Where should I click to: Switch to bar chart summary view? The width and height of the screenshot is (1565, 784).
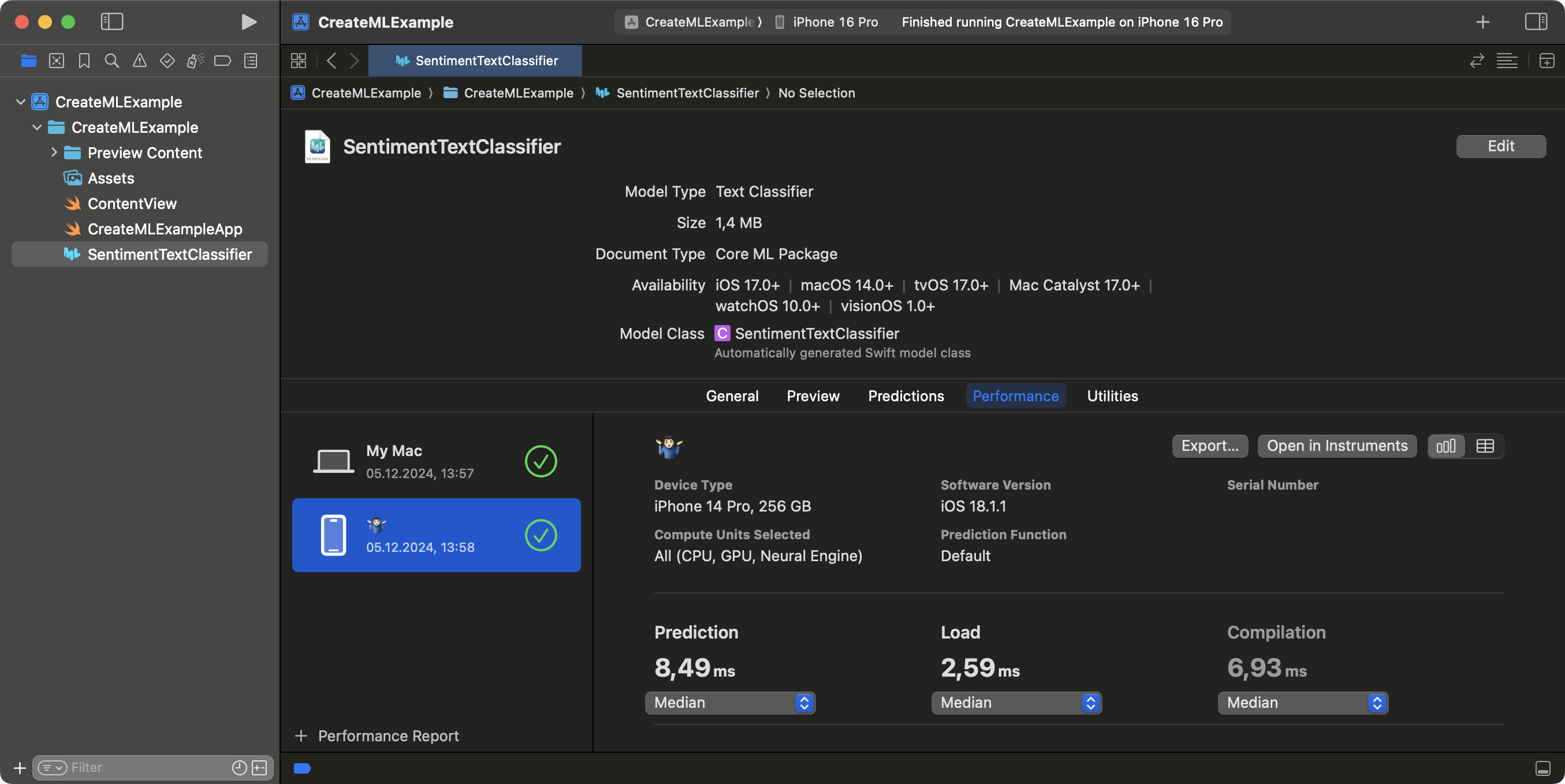[x=1446, y=446]
